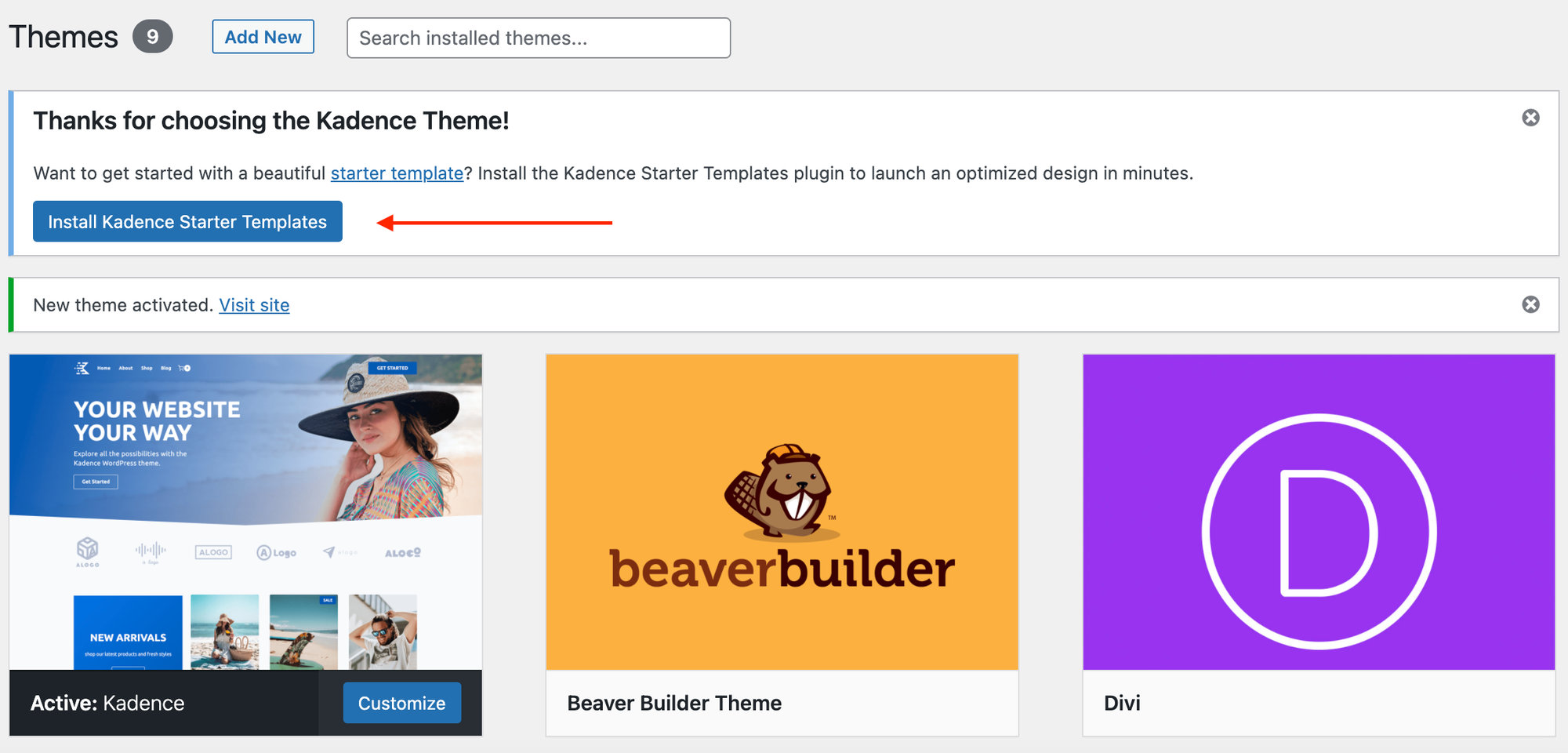Click the themes count badge 9

152,37
